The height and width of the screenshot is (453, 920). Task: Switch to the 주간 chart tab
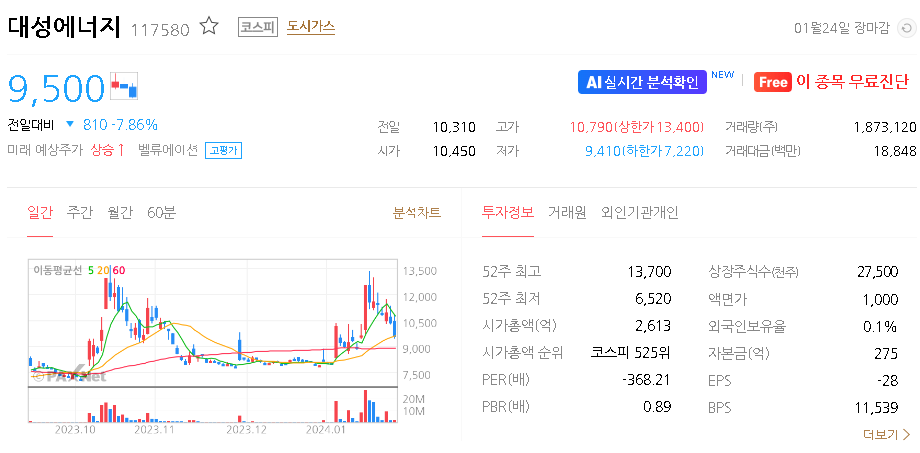(x=79, y=212)
